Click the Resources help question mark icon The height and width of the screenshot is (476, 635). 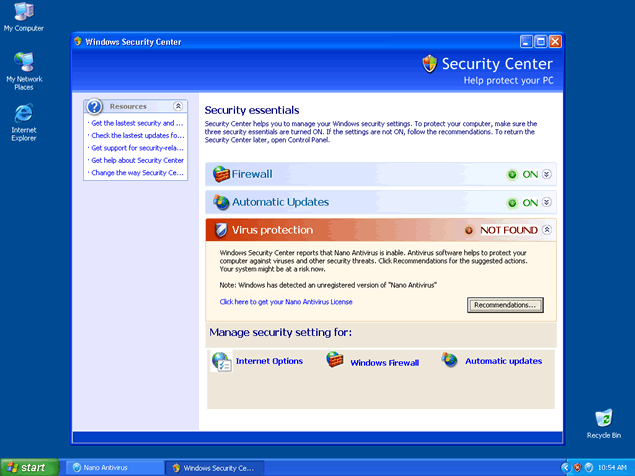point(95,106)
